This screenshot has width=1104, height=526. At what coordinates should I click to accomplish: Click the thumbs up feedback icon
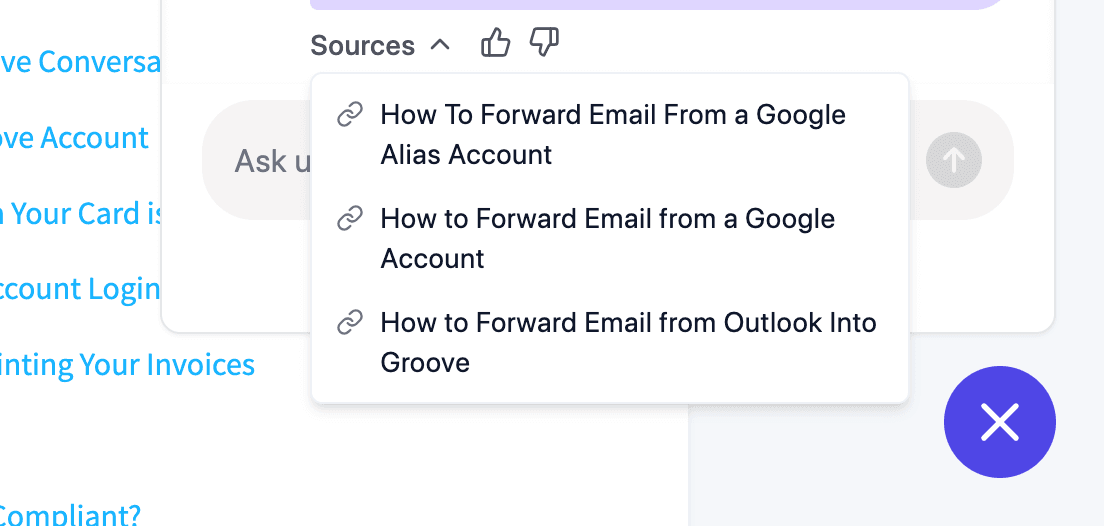(x=495, y=43)
